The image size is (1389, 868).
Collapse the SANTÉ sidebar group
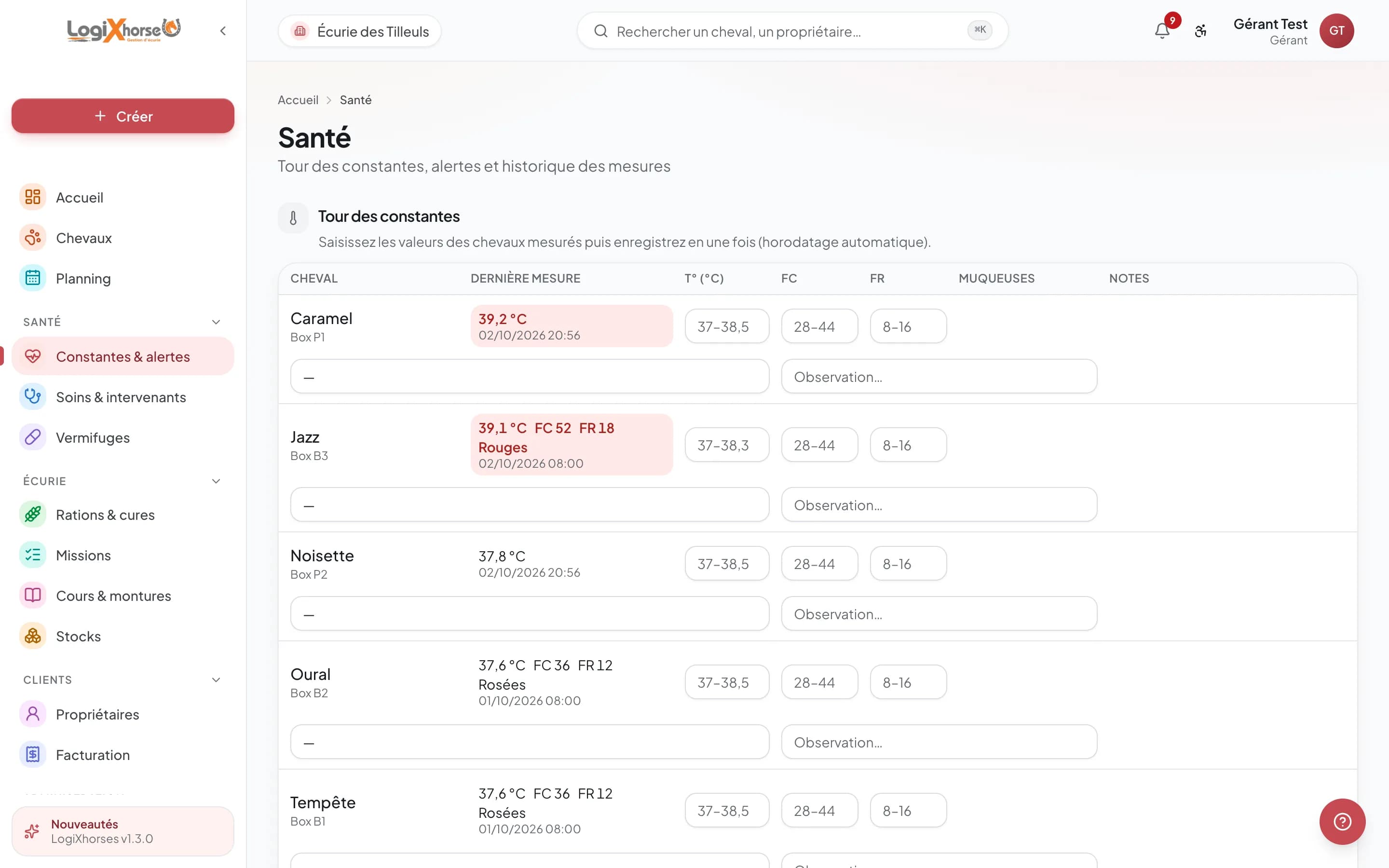click(216, 322)
